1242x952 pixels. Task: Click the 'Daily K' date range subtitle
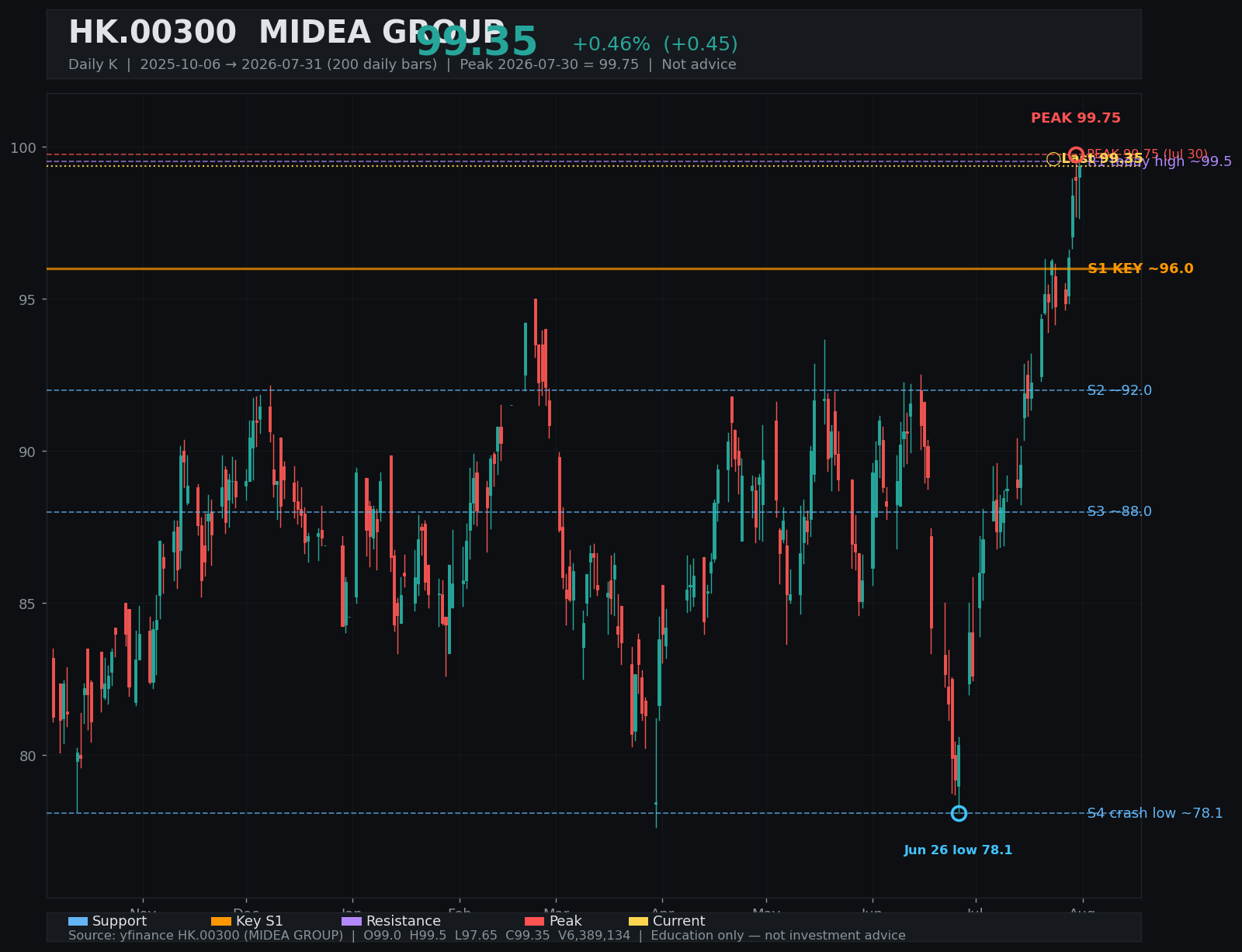click(x=402, y=64)
